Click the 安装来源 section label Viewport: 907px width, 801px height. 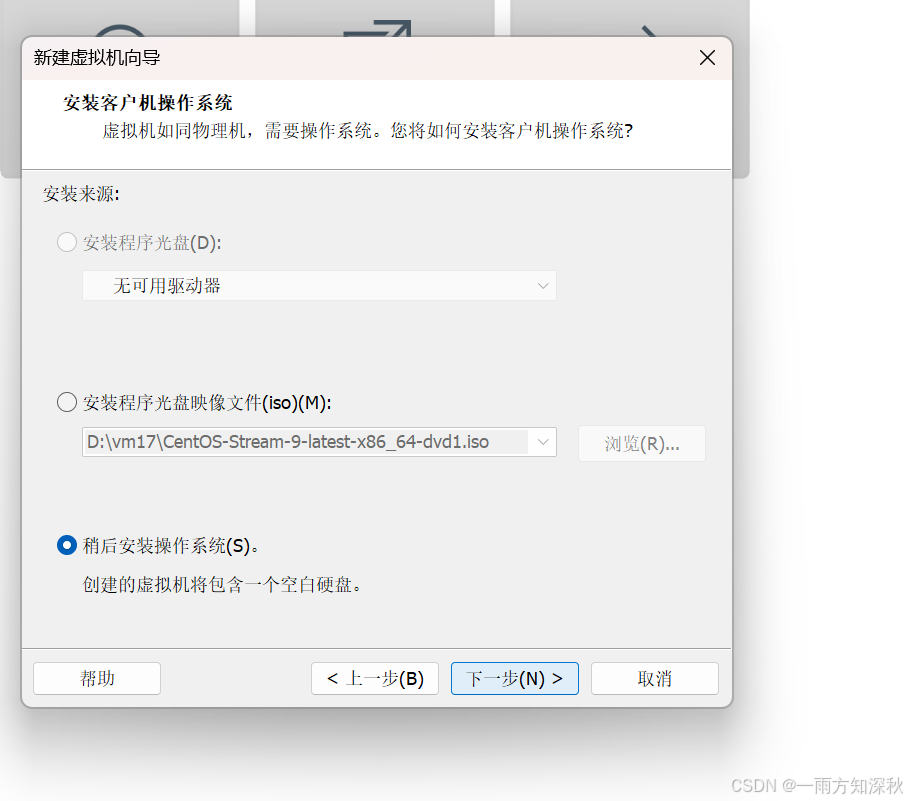point(81,194)
